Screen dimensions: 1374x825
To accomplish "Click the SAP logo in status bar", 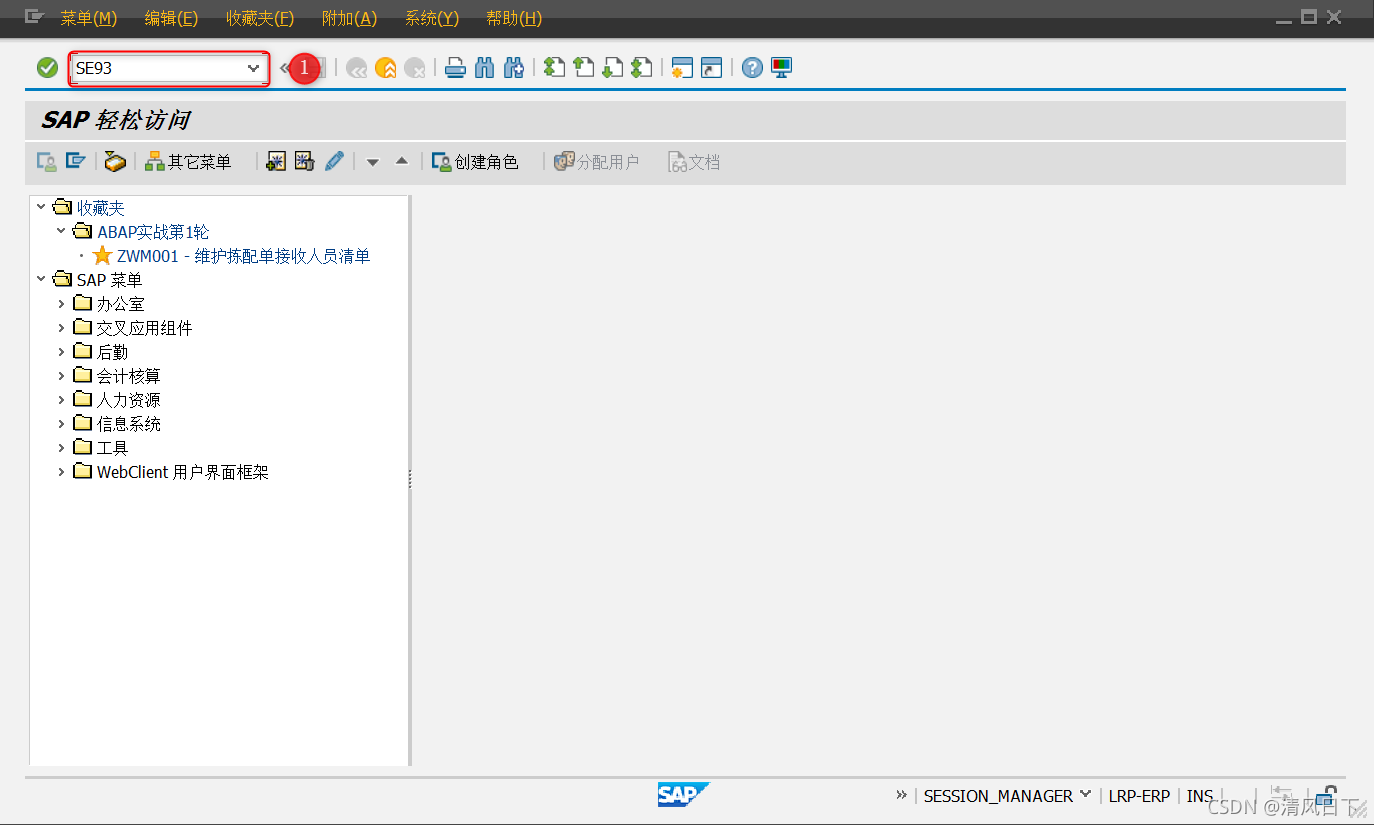I will point(683,795).
